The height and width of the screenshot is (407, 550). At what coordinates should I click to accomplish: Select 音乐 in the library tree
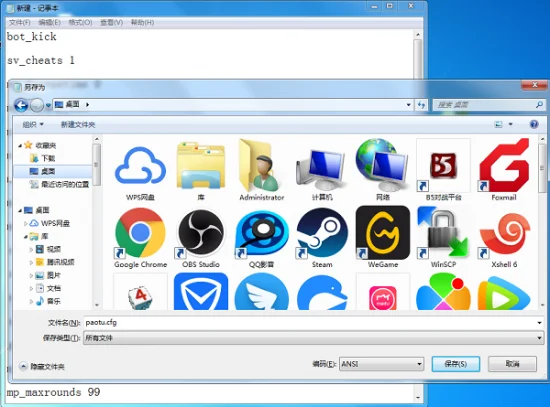pos(54,301)
